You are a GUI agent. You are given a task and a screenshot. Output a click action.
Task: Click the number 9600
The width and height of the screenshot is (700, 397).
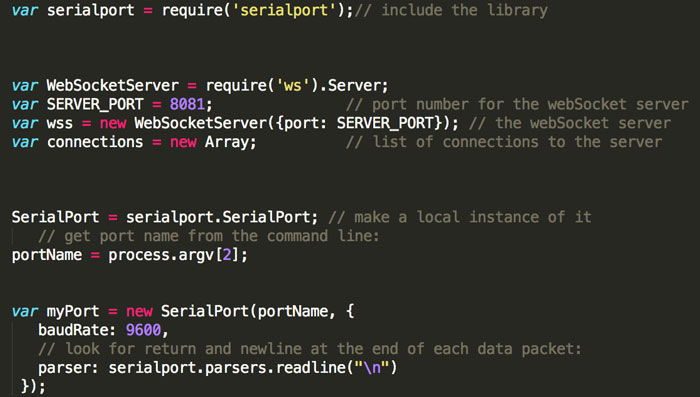coord(143,330)
